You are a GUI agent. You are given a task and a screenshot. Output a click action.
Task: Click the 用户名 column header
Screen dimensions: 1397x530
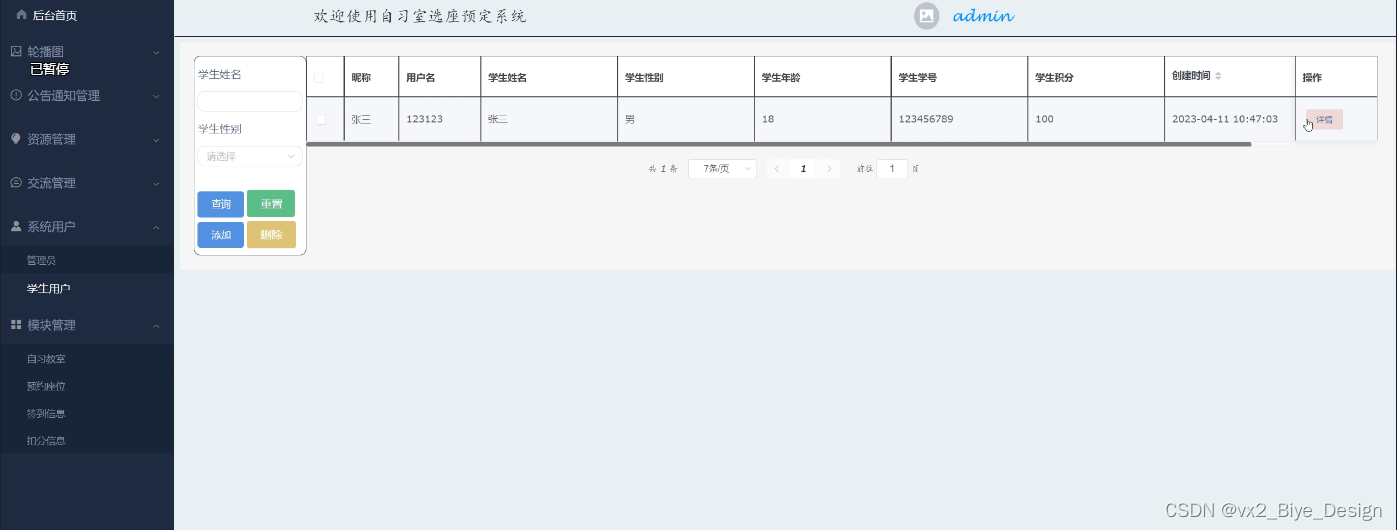coord(439,77)
